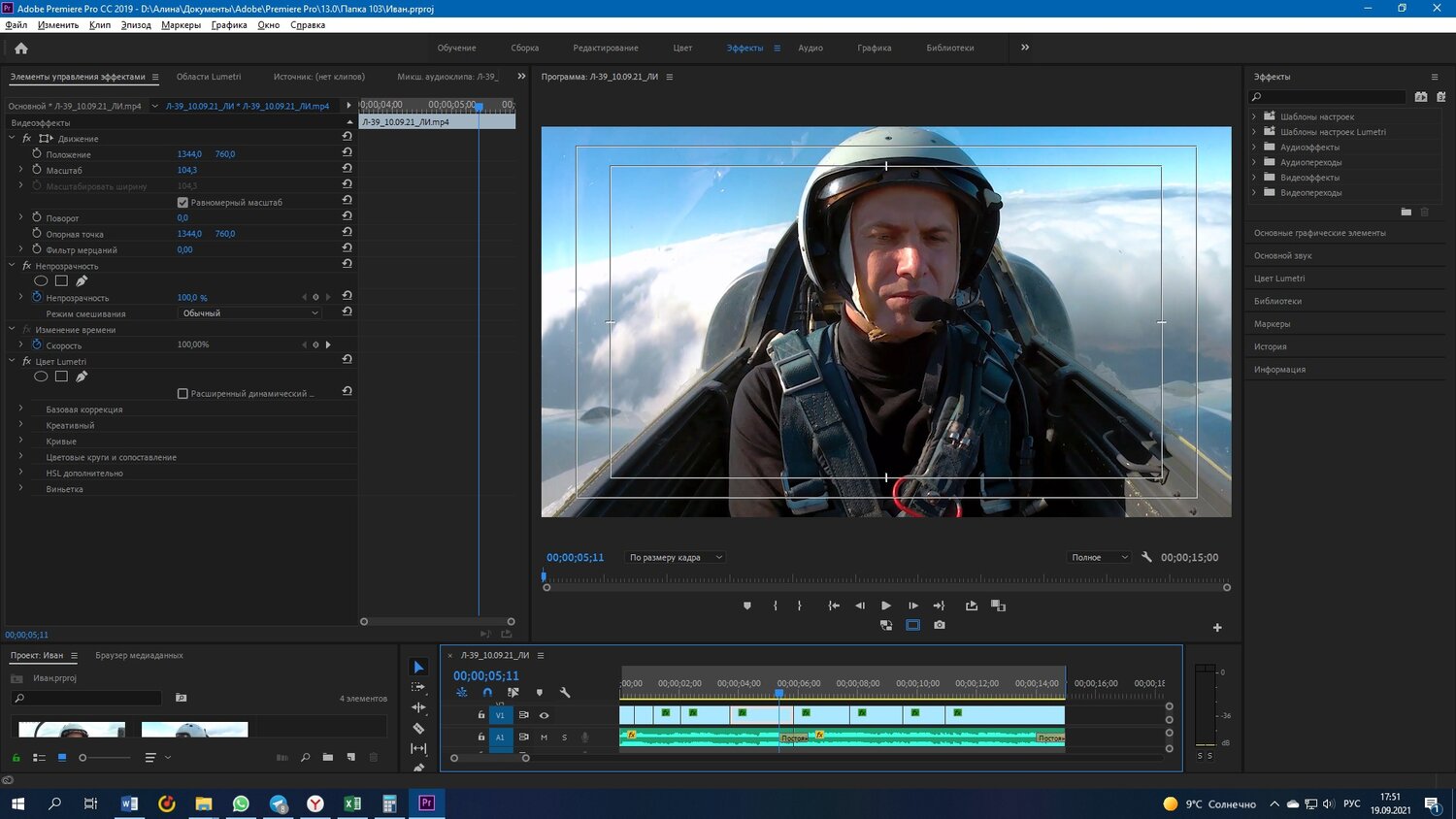Click the Home icon
The image size is (1456, 819).
[21, 48]
